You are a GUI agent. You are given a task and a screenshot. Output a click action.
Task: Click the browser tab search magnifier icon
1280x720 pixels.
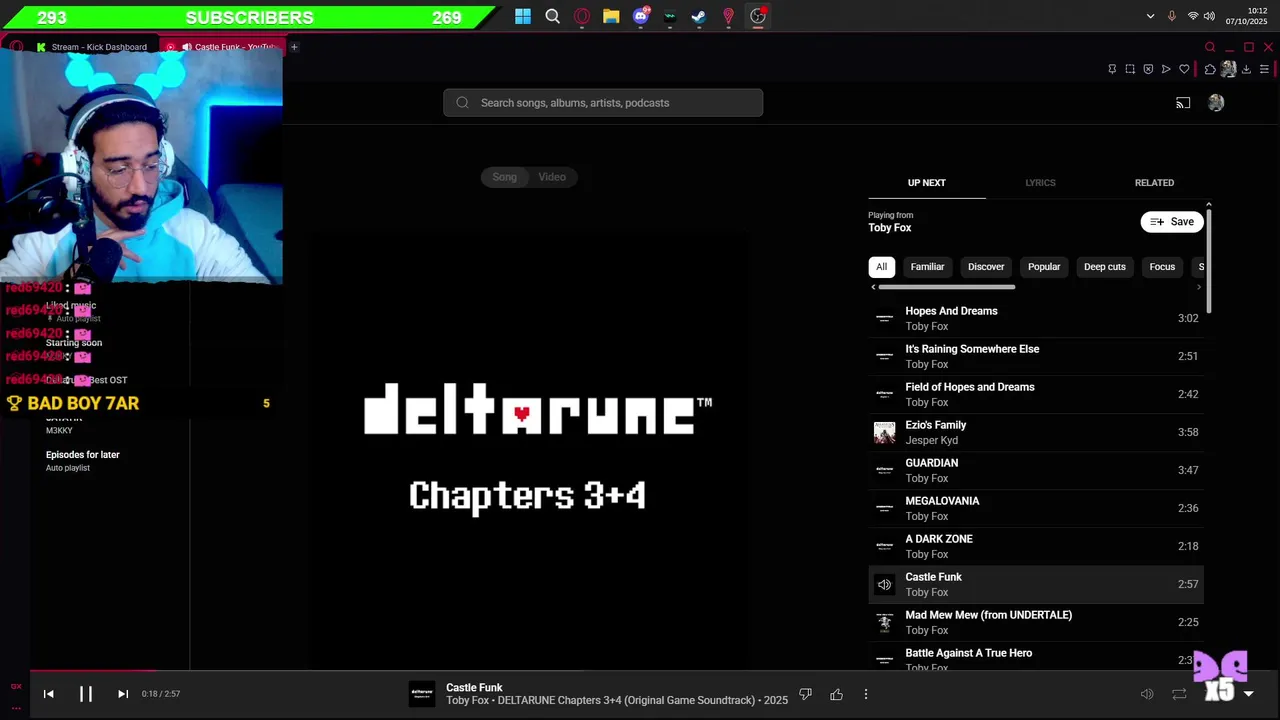point(1210,47)
